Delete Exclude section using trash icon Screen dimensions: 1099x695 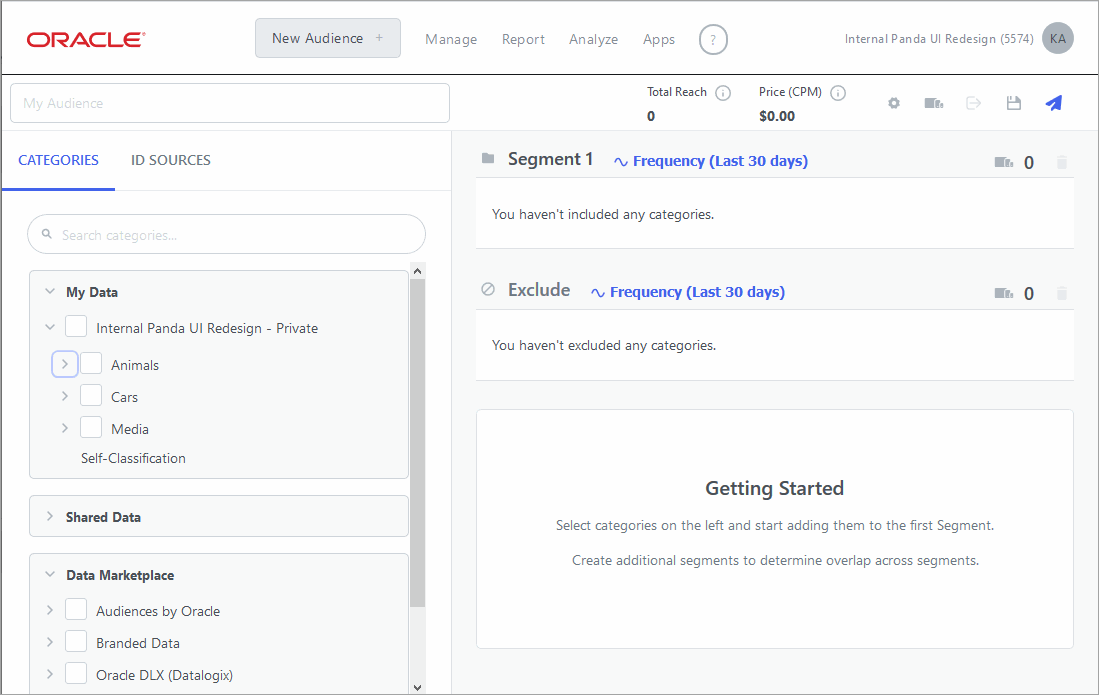pos(1062,293)
